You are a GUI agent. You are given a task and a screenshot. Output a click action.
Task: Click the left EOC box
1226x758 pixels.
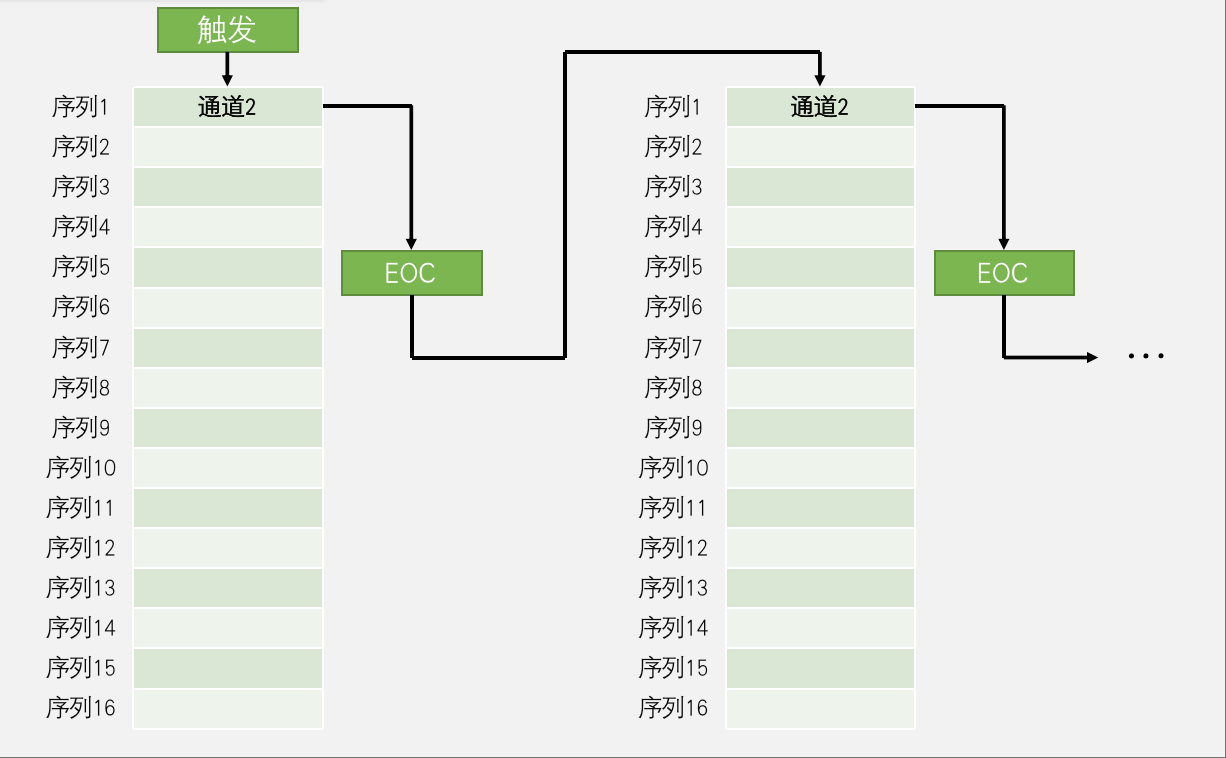[x=411, y=273]
